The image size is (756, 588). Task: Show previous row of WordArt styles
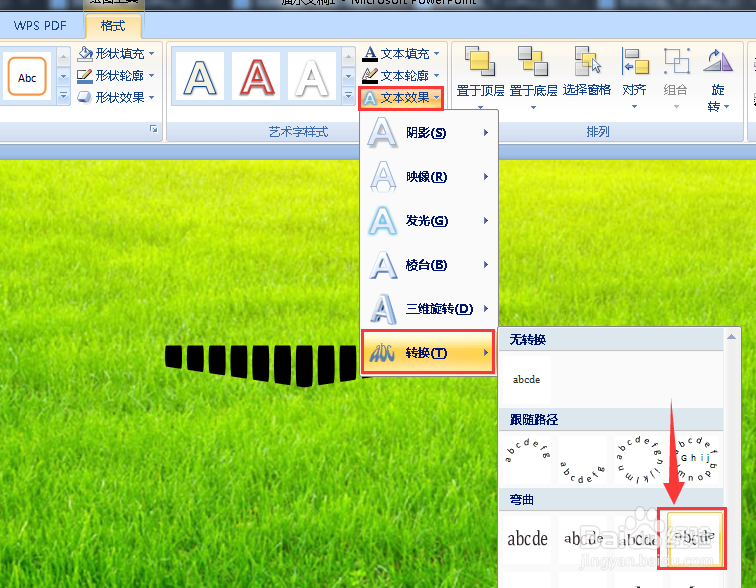tap(349, 58)
